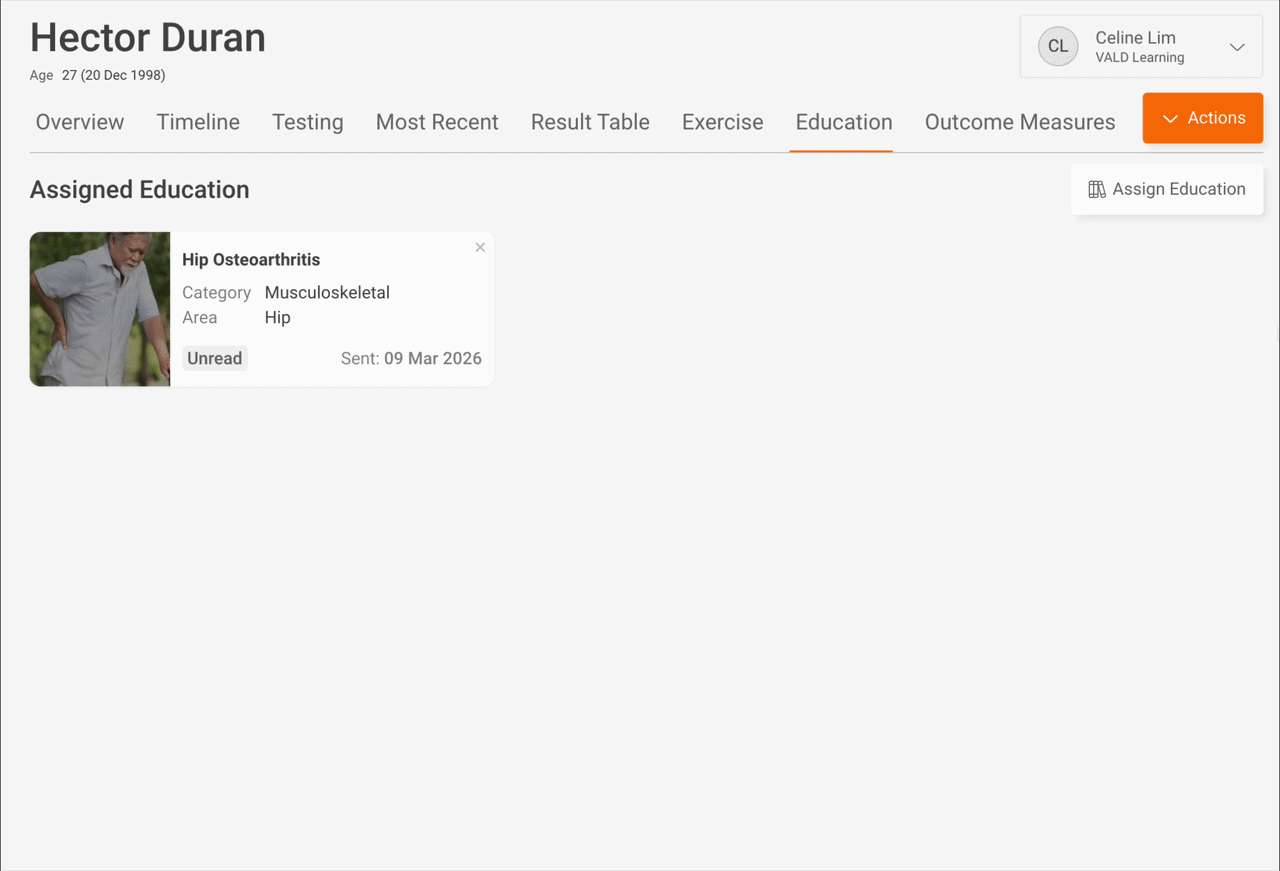Viewport: 1280px width, 871px height.
Task: Expand the Celine Lim account chevron
Action: pyautogui.click(x=1237, y=47)
